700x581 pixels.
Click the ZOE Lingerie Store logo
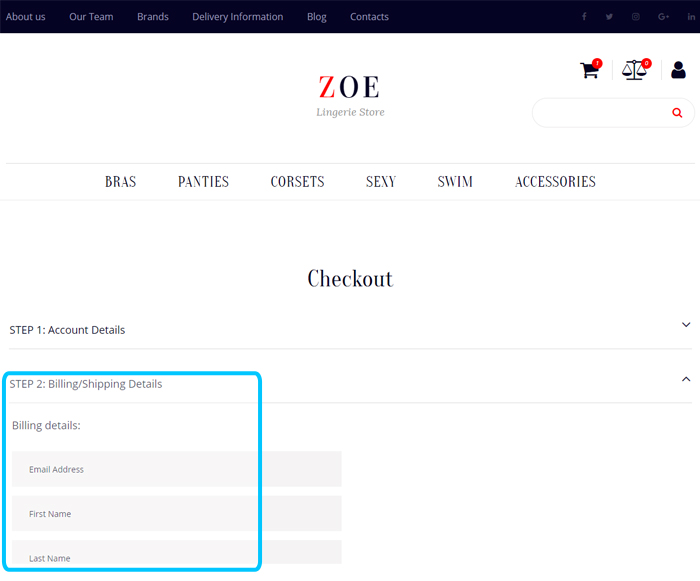point(350,96)
